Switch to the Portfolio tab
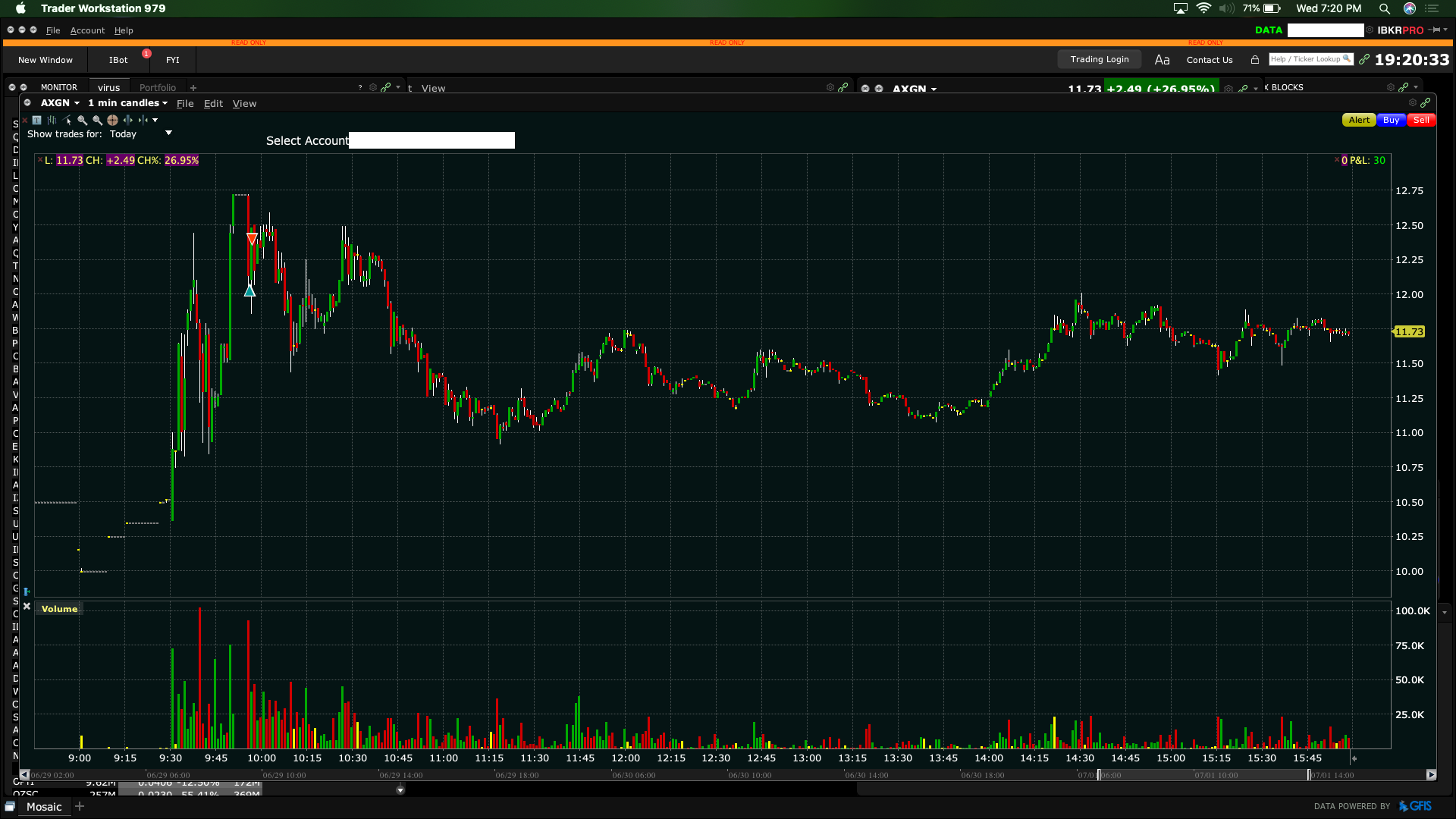This screenshot has height=819, width=1456. [x=157, y=88]
